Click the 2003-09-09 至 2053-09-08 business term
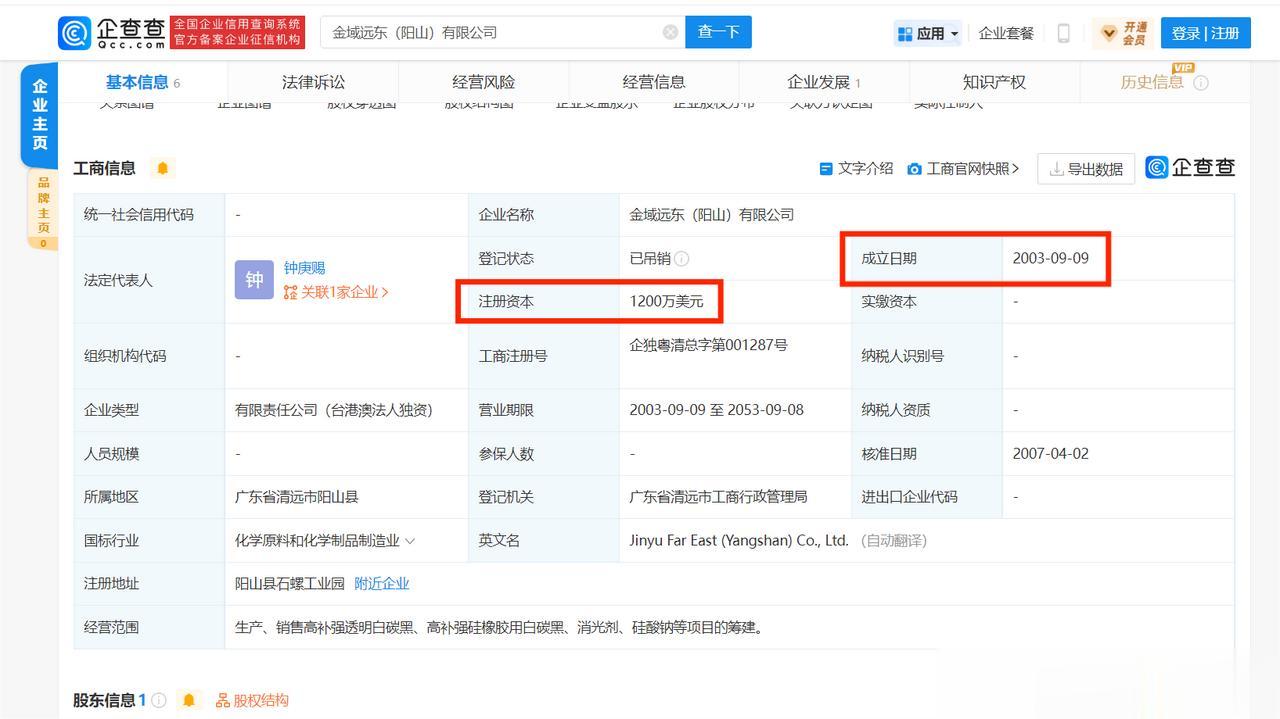The image size is (1280, 719). pos(716,410)
